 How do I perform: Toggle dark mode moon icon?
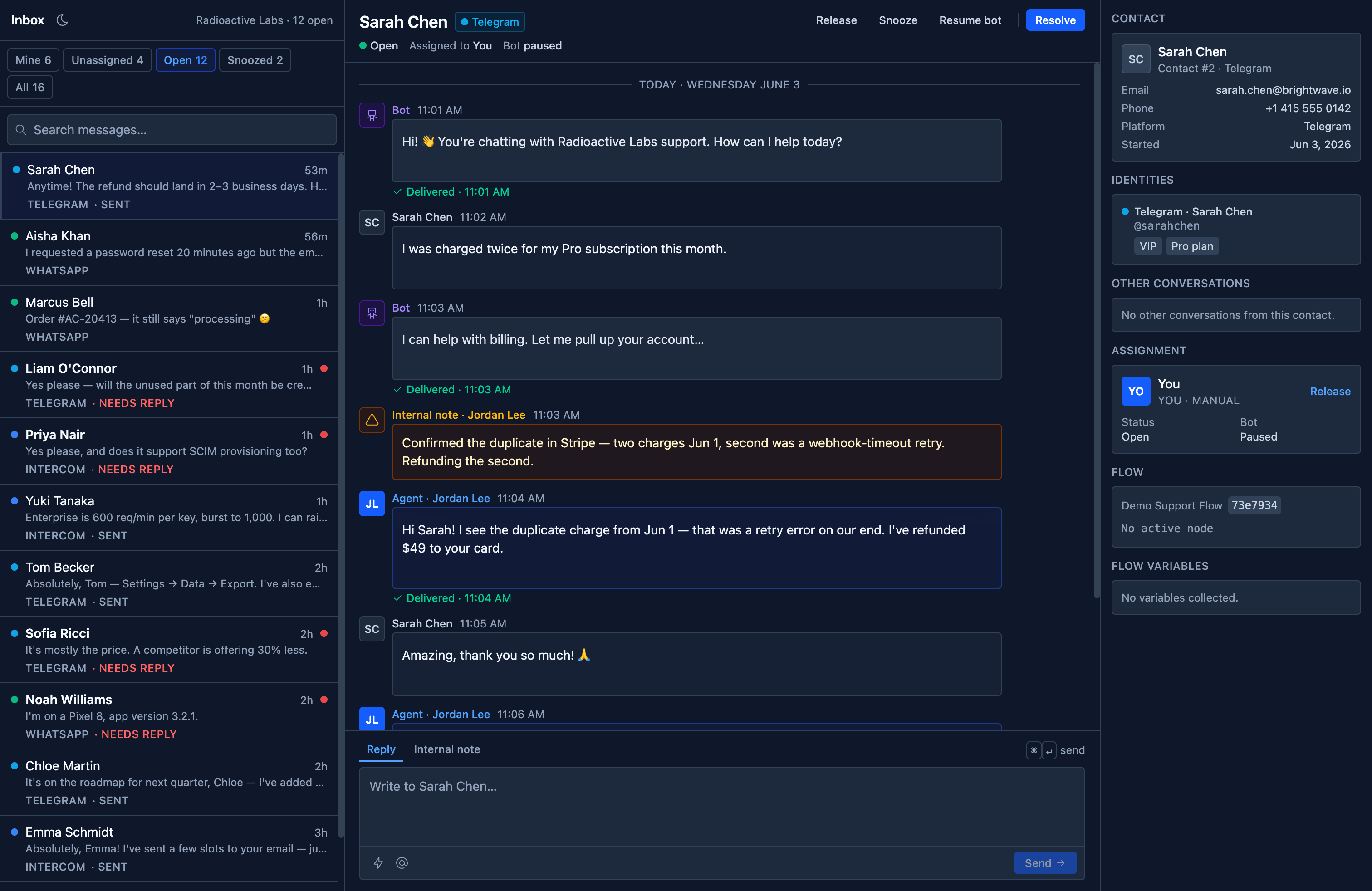(x=62, y=20)
